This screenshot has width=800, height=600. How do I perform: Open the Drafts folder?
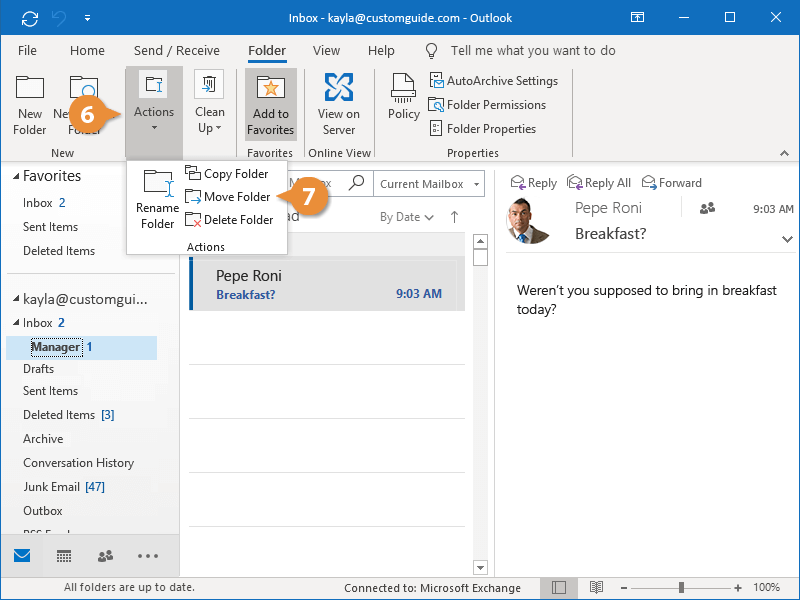[x=38, y=369]
